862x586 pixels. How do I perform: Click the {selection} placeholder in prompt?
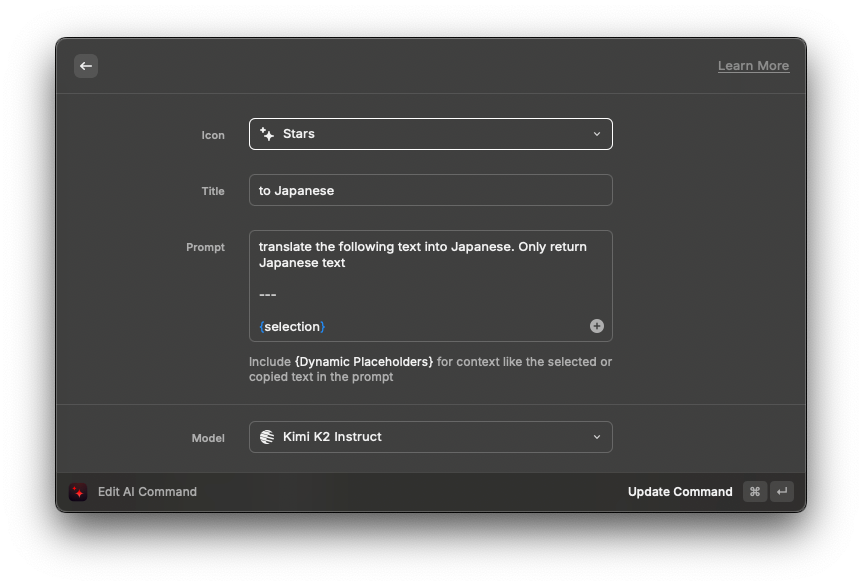(292, 327)
